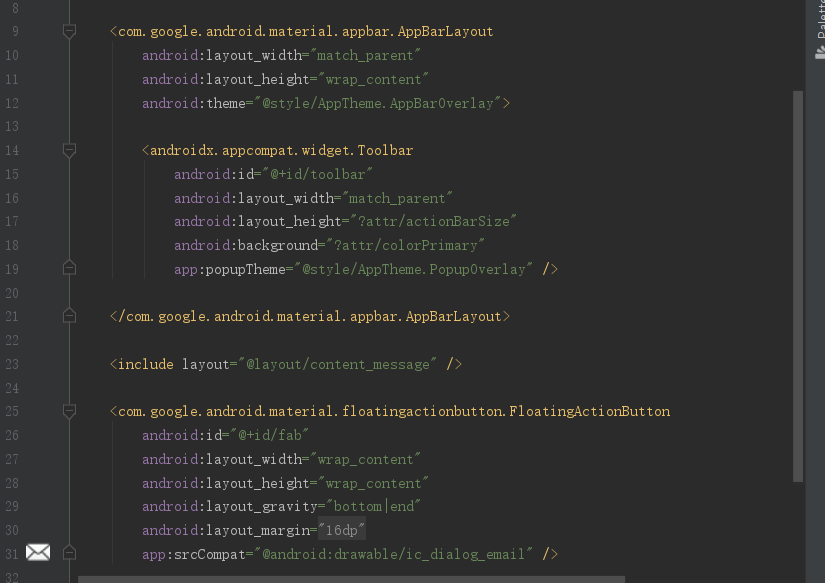The width and height of the screenshot is (825, 583).
Task: Click "@style/AppTheme.PopupOverlay" value
Action: (x=414, y=269)
